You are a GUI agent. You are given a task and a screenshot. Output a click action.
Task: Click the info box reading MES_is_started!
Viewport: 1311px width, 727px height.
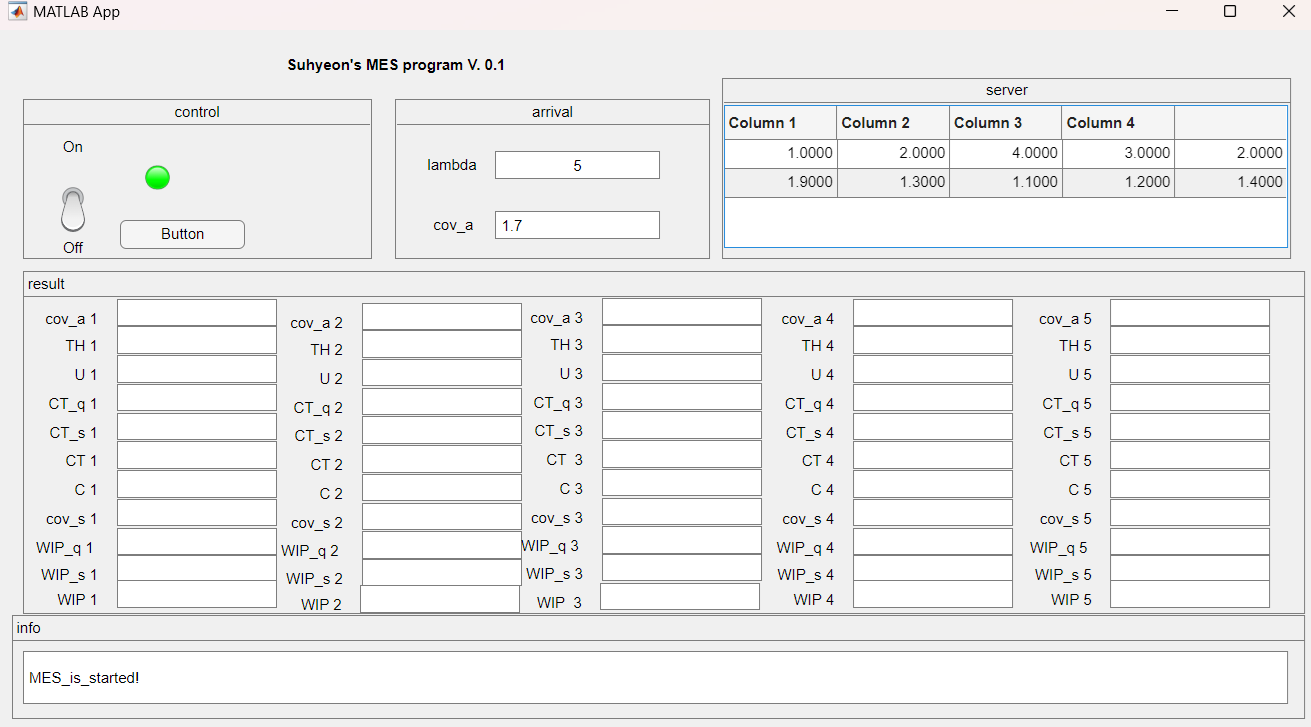coord(655,678)
